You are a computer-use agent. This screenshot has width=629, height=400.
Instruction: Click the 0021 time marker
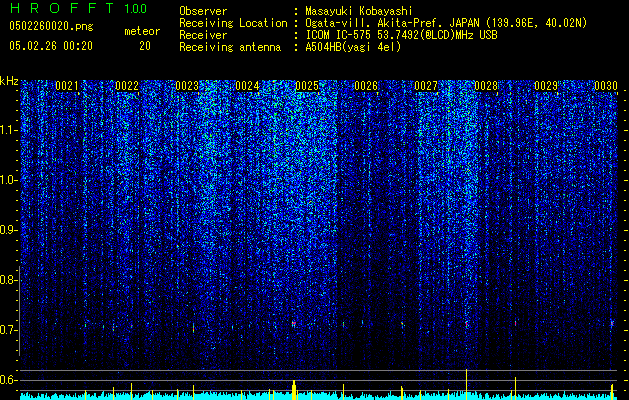pyautogui.click(x=67, y=86)
